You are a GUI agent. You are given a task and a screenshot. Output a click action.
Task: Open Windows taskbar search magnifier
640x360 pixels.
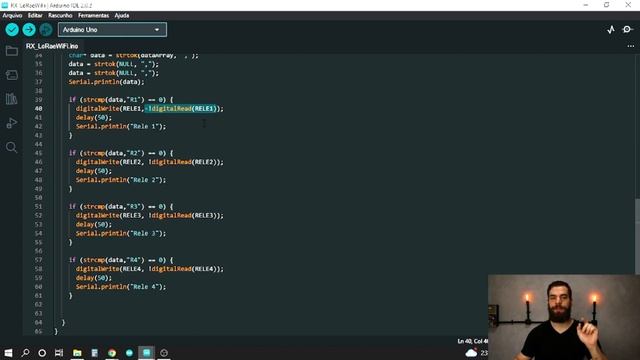click(25, 353)
